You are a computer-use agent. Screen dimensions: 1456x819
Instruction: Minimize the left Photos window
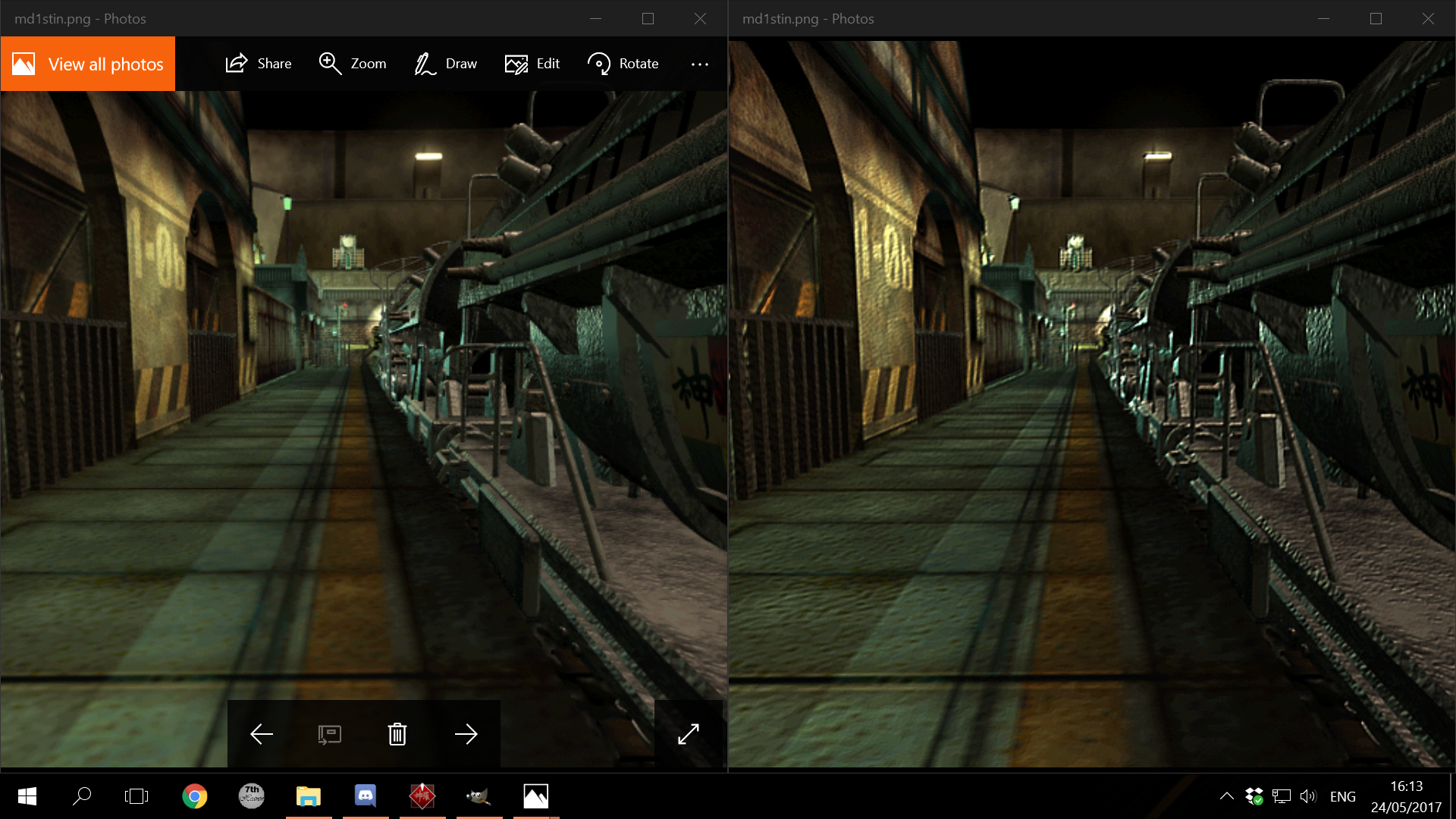(x=596, y=18)
